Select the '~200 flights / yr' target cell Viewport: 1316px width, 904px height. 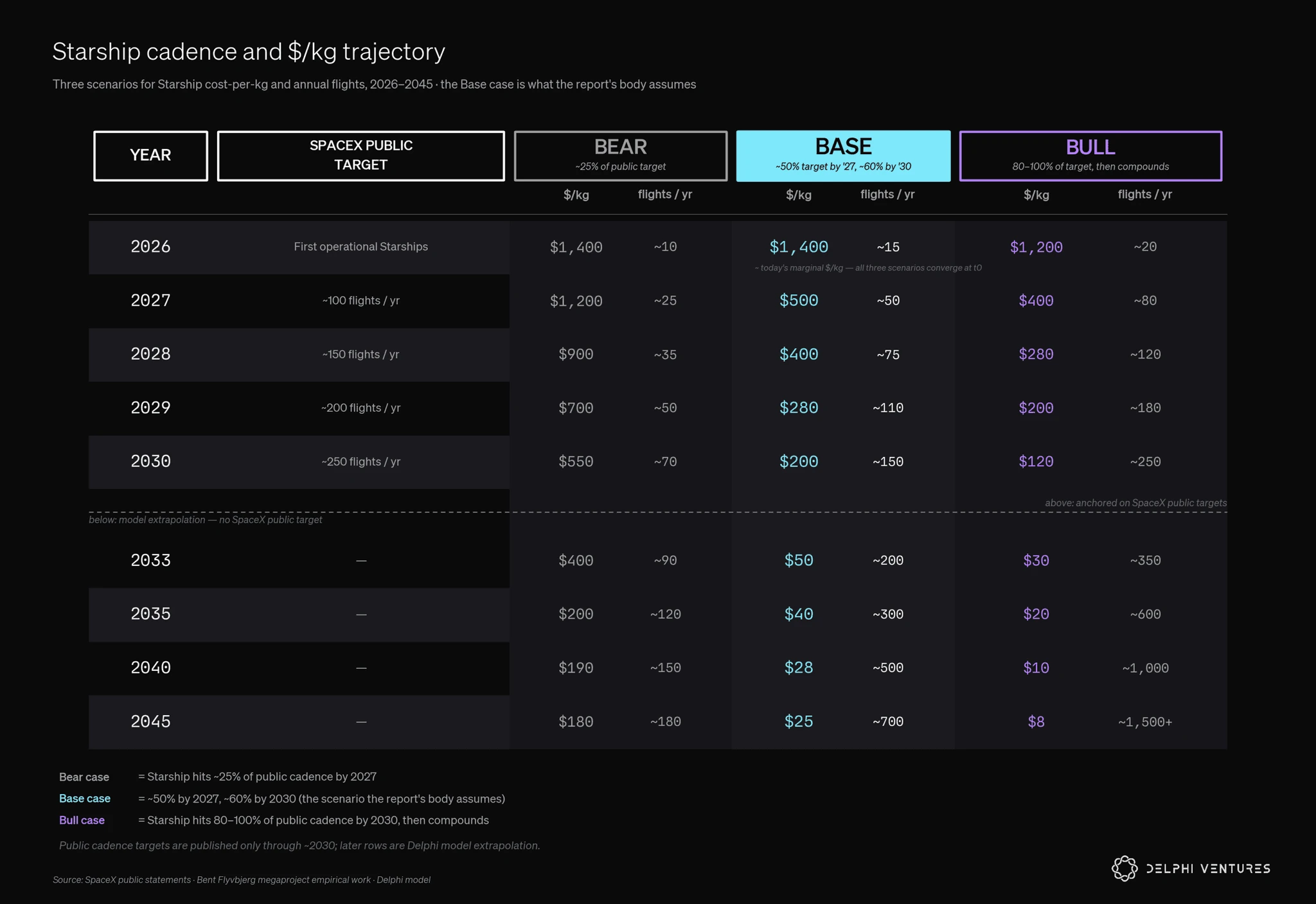pos(361,408)
